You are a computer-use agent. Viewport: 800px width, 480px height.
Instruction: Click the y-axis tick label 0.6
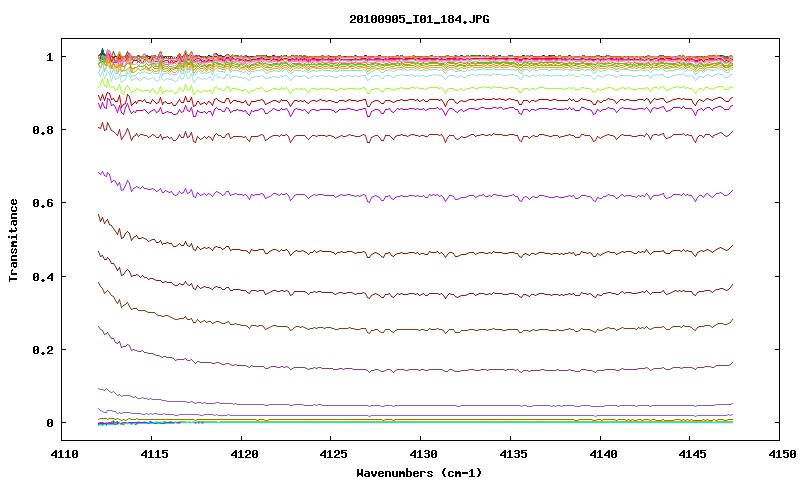[x=43, y=203]
